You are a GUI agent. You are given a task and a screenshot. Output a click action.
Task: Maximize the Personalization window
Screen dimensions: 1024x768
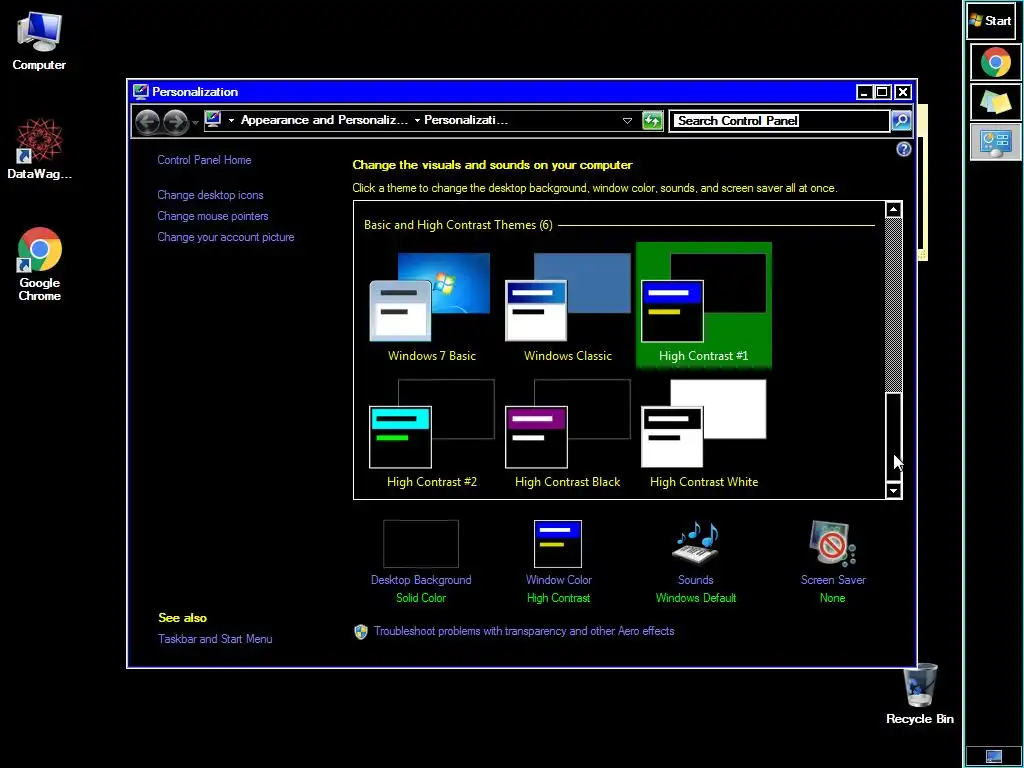tap(882, 92)
